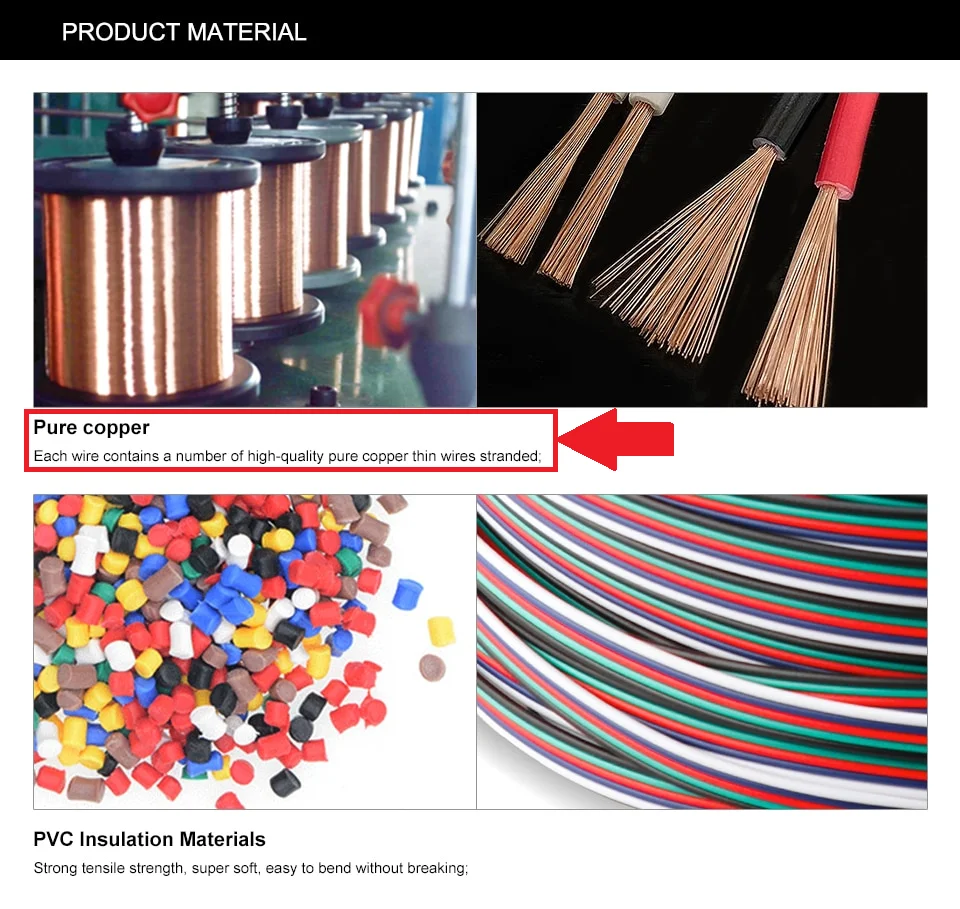Click the lone blue pellet beside the pile
The image size is (960, 909).
(407, 594)
